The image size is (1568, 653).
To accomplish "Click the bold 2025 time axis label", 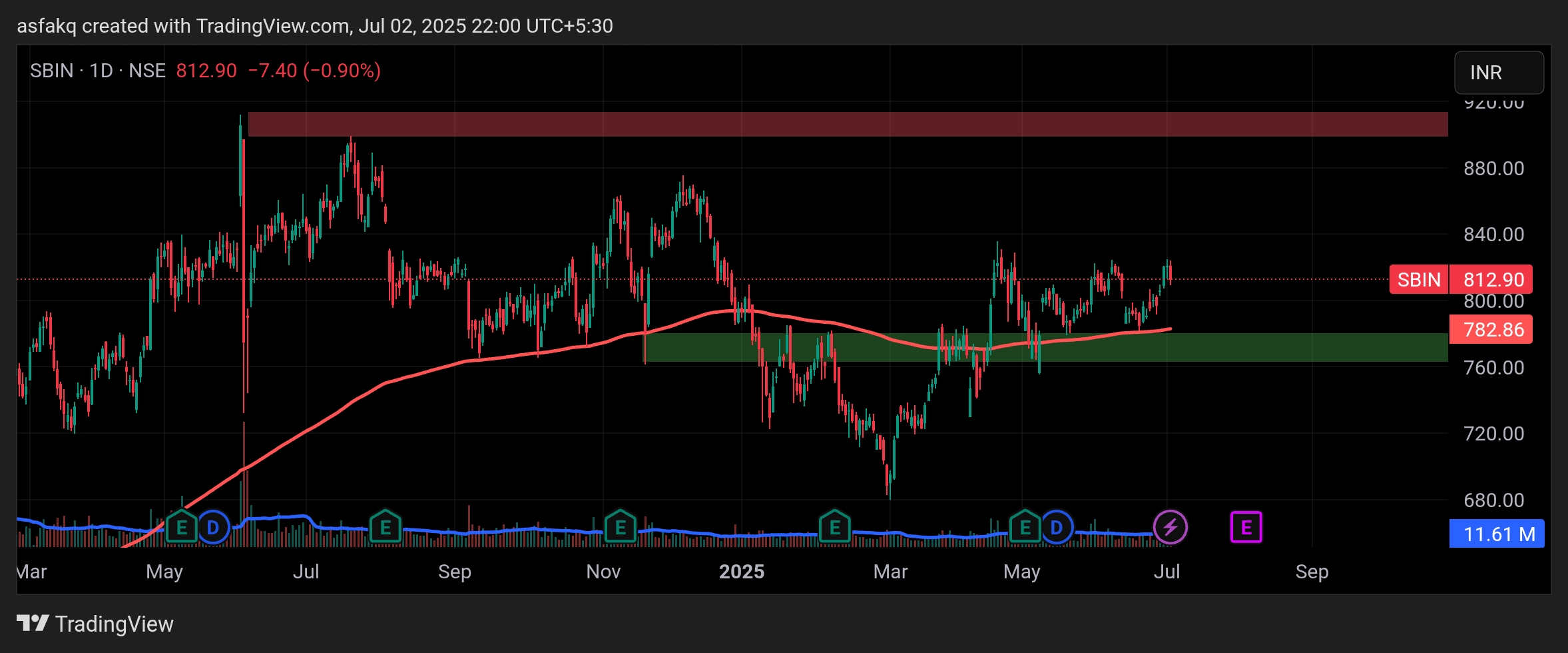I will 742,572.
